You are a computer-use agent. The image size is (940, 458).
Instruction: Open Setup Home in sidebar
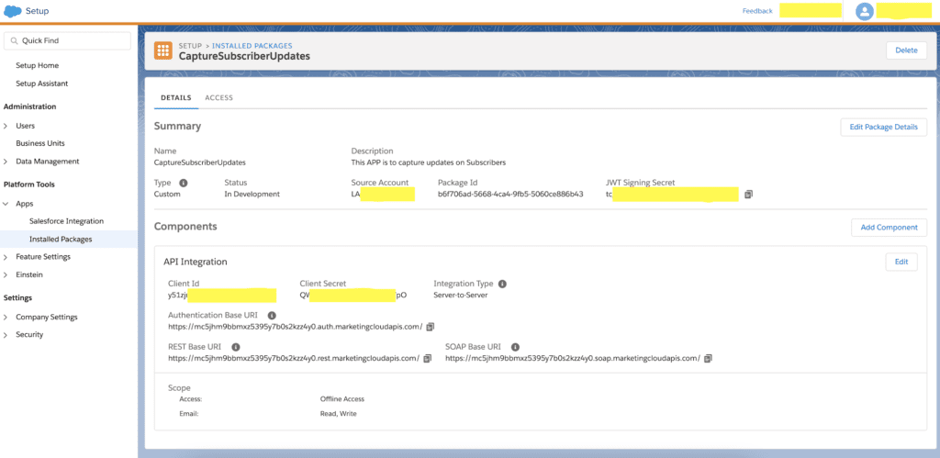(x=37, y=65)
